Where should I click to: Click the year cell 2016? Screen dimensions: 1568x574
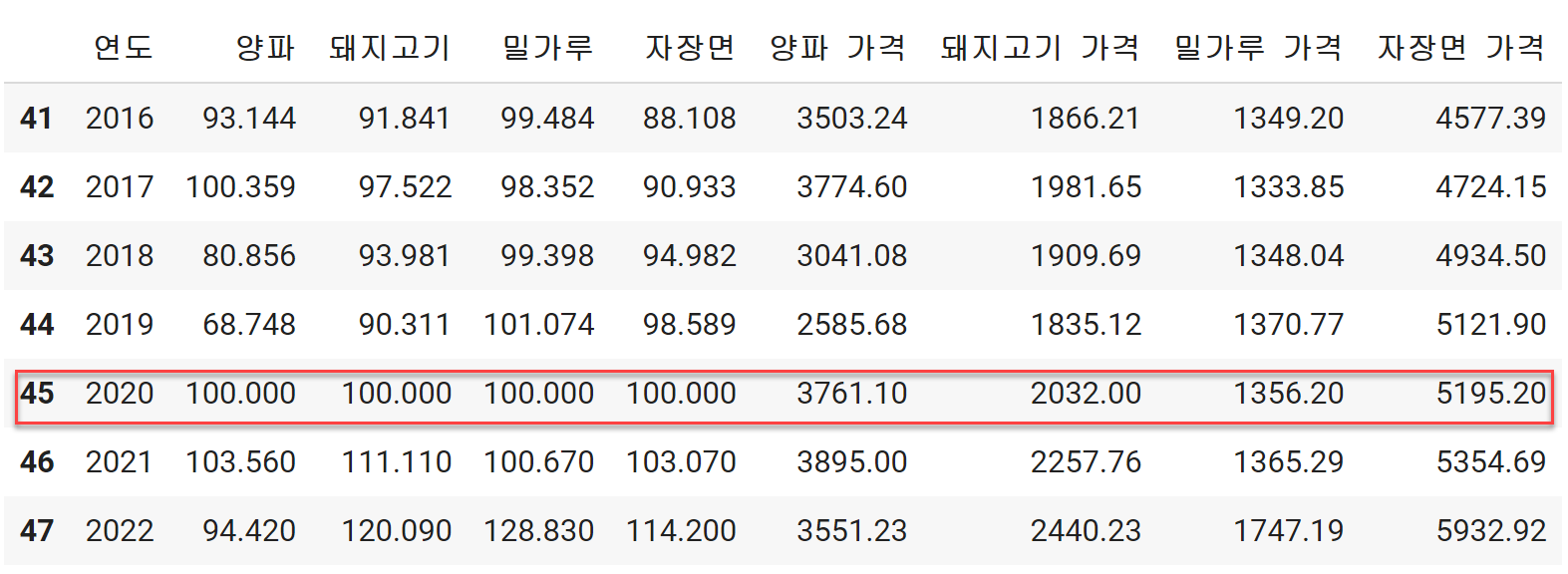tap(120, 119)
